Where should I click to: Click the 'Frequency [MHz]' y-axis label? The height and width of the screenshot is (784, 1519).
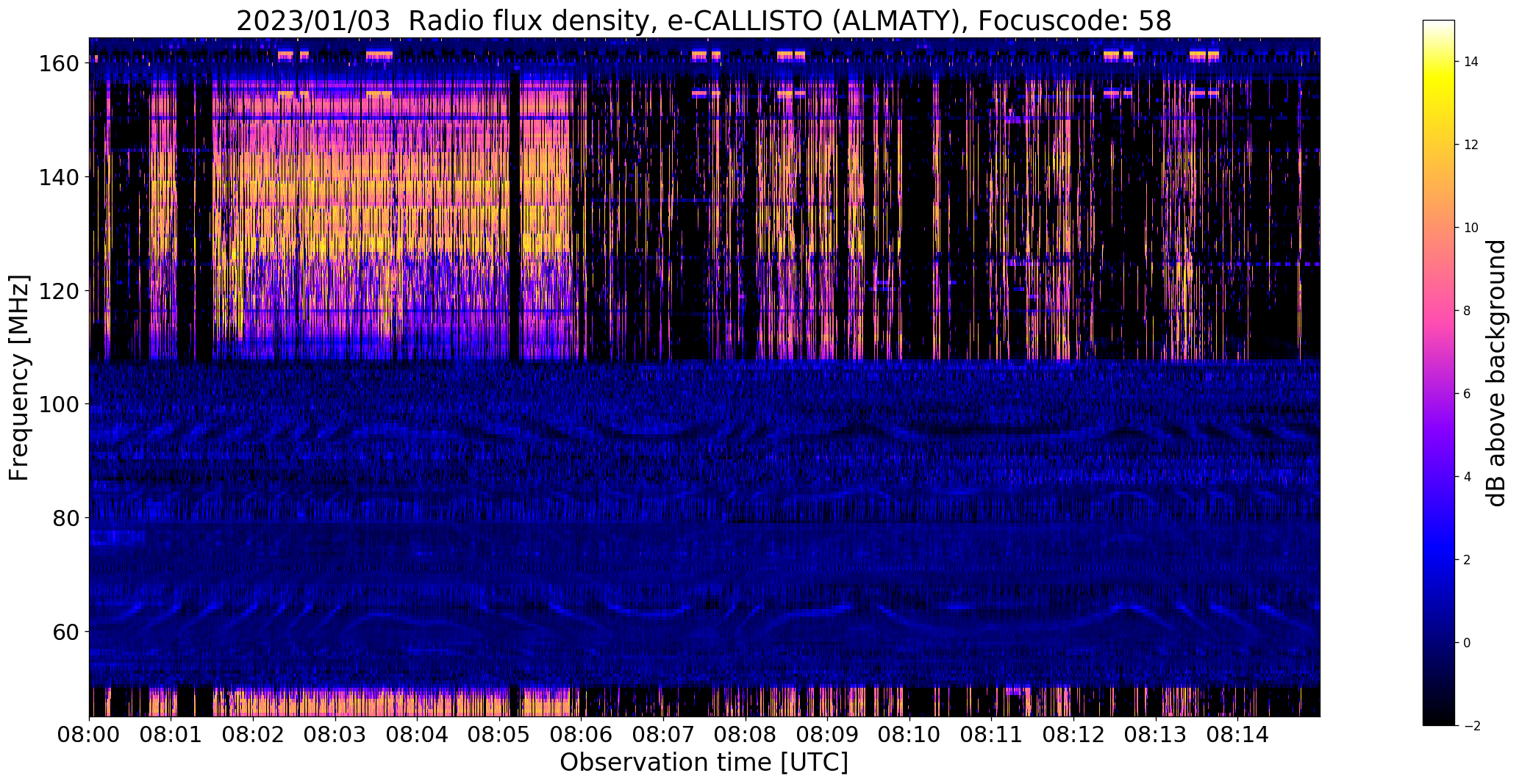[19, 378]
